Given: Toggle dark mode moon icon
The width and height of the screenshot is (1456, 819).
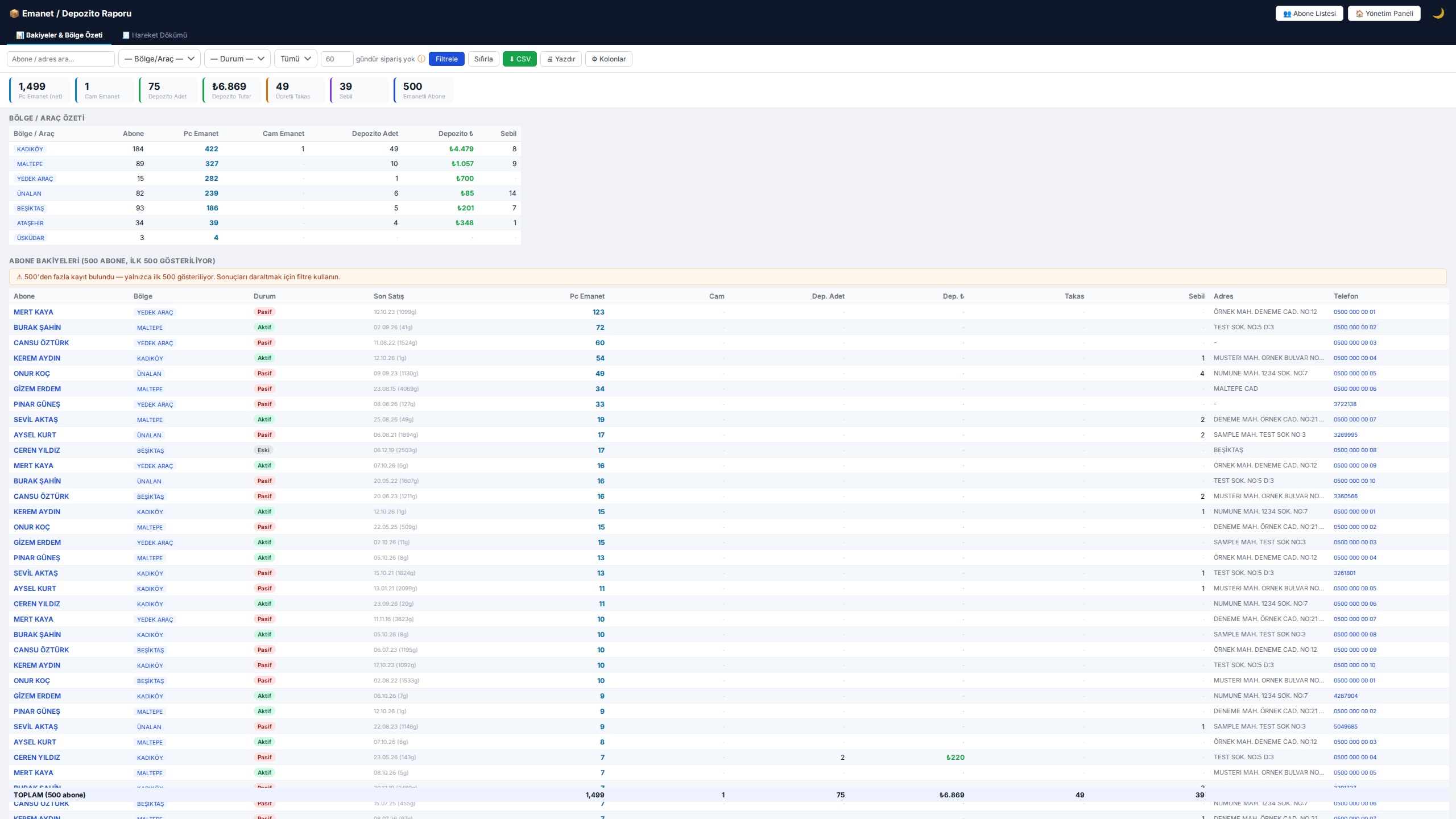Looking at the screenshot, I should pyautogui.click(x=1438, y=13).
